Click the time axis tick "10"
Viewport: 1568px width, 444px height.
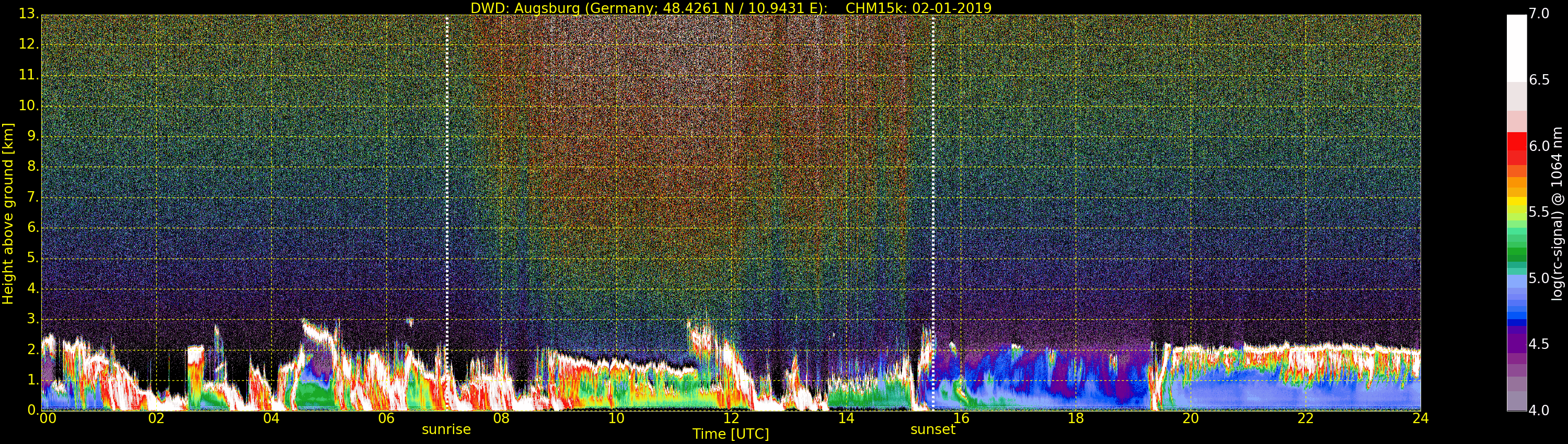tap(617, 418)
